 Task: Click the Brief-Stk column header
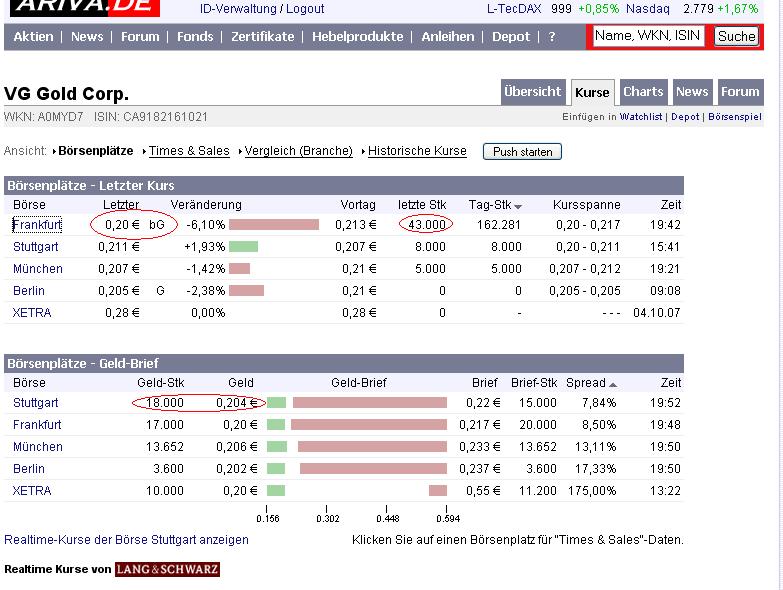pos(534,382)
